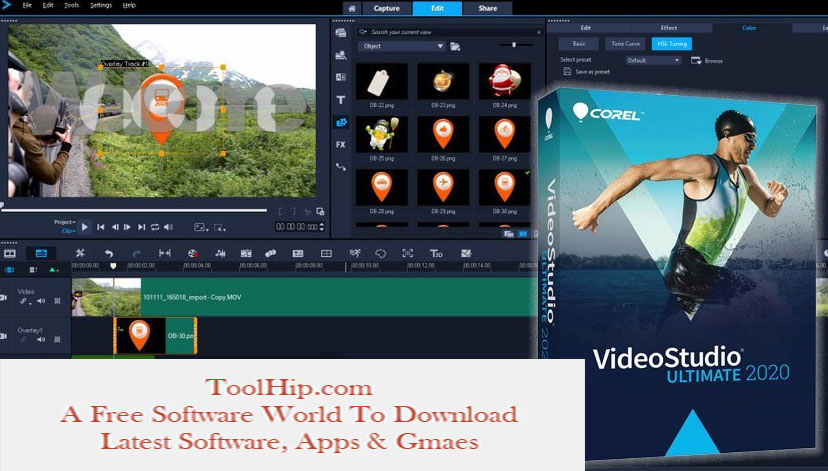Select the OB-24.png Santa thumbnail

(504, 82)
